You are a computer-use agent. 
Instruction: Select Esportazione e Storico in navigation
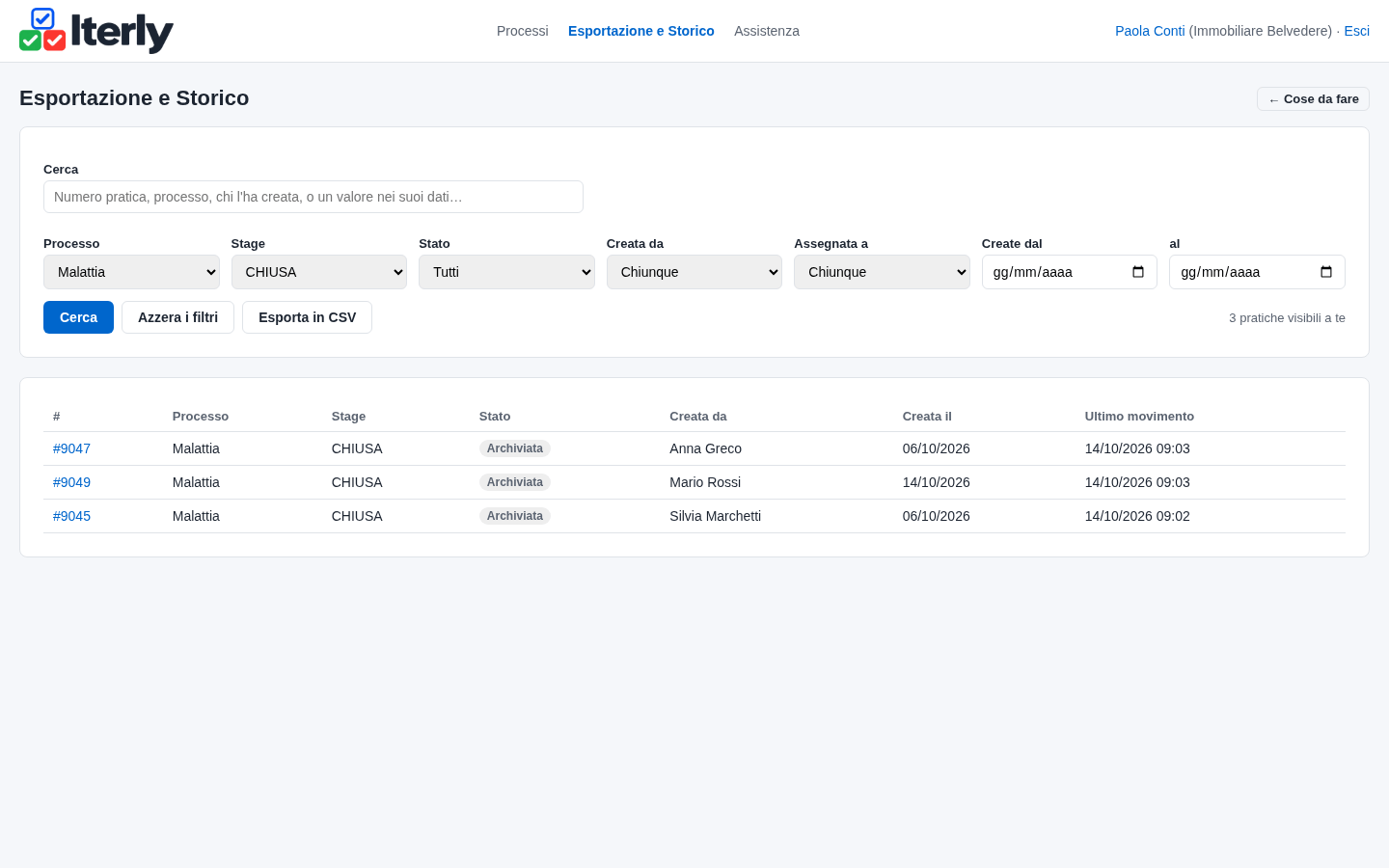tap(641, 31)
